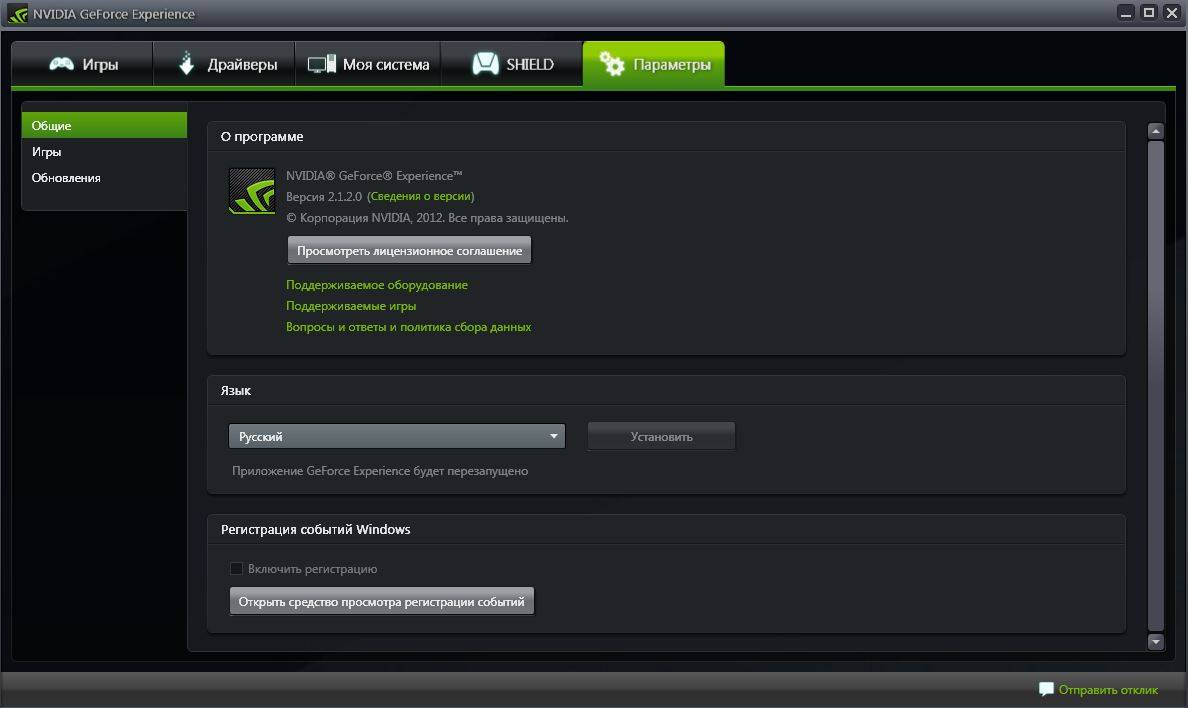1188x708 pixels.
Task: Click the vertical scrollbar thumb
Action: [1155, 386]
